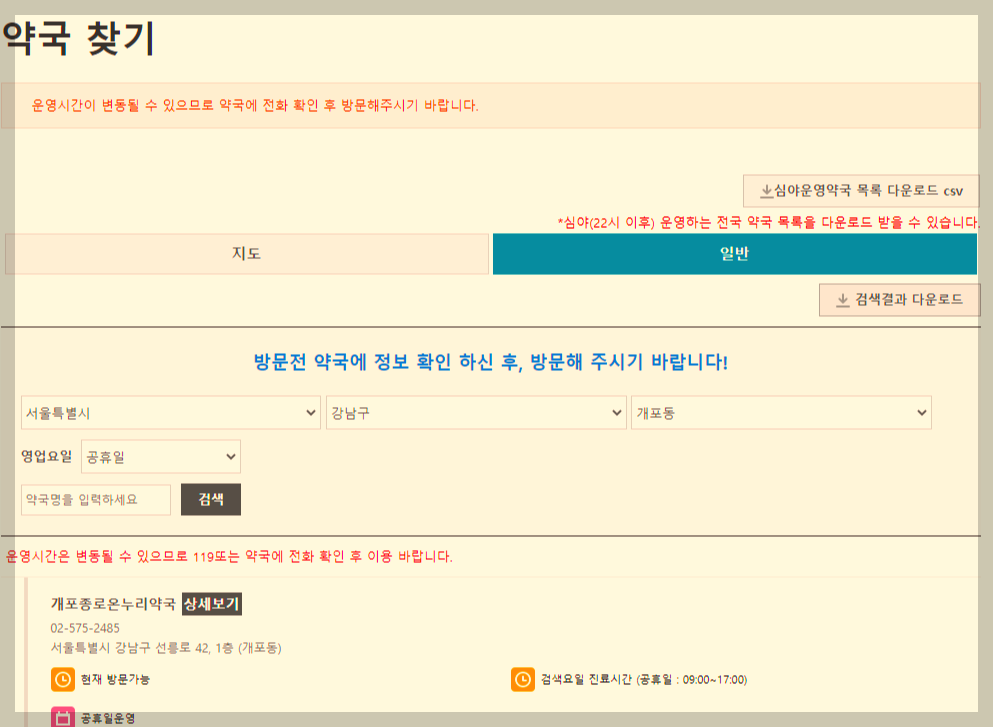Open the 강남구 district dropdown
The height and width of the screenshot is (727, 993).
476,413
